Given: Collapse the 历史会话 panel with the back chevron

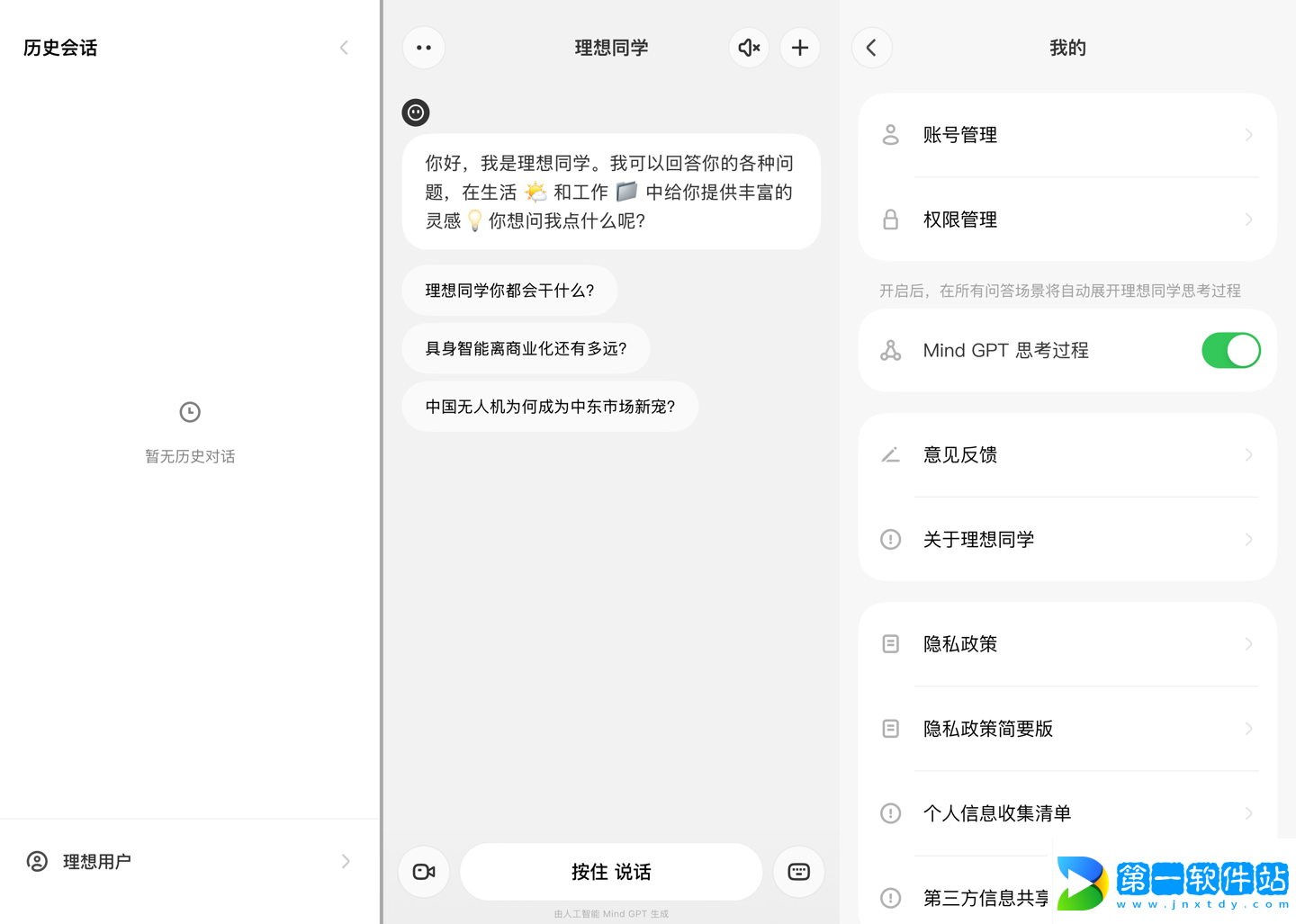Looking at the screenshot, I should [x=344, y=48].
